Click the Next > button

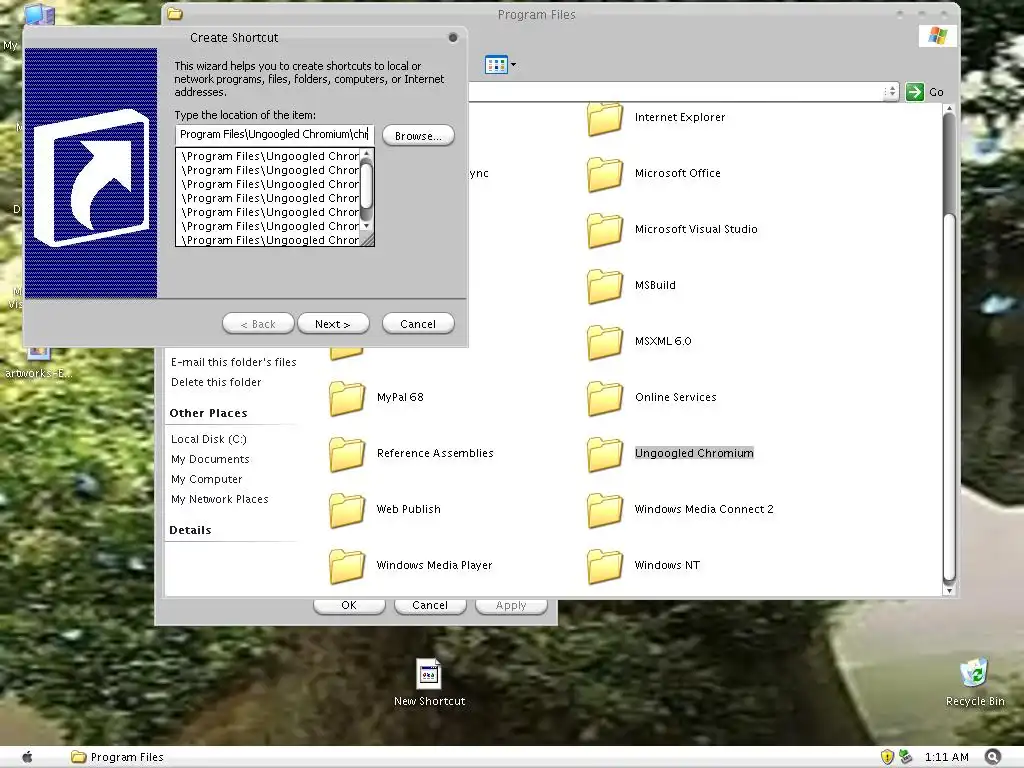[x=333, y=324]
